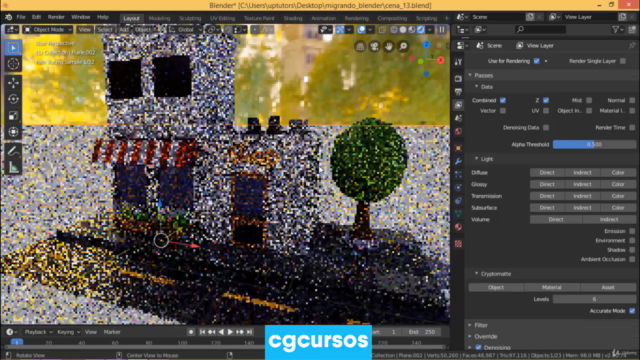Open Object properties tab

click(458, 148)
